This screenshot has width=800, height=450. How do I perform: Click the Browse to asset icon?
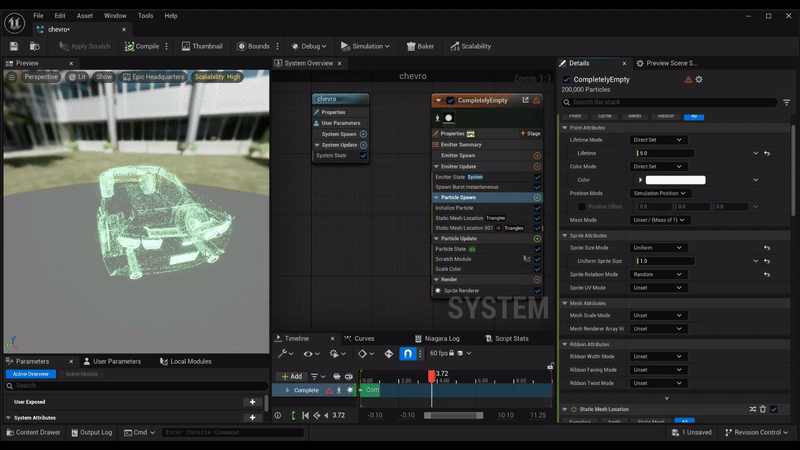point(35,46)
